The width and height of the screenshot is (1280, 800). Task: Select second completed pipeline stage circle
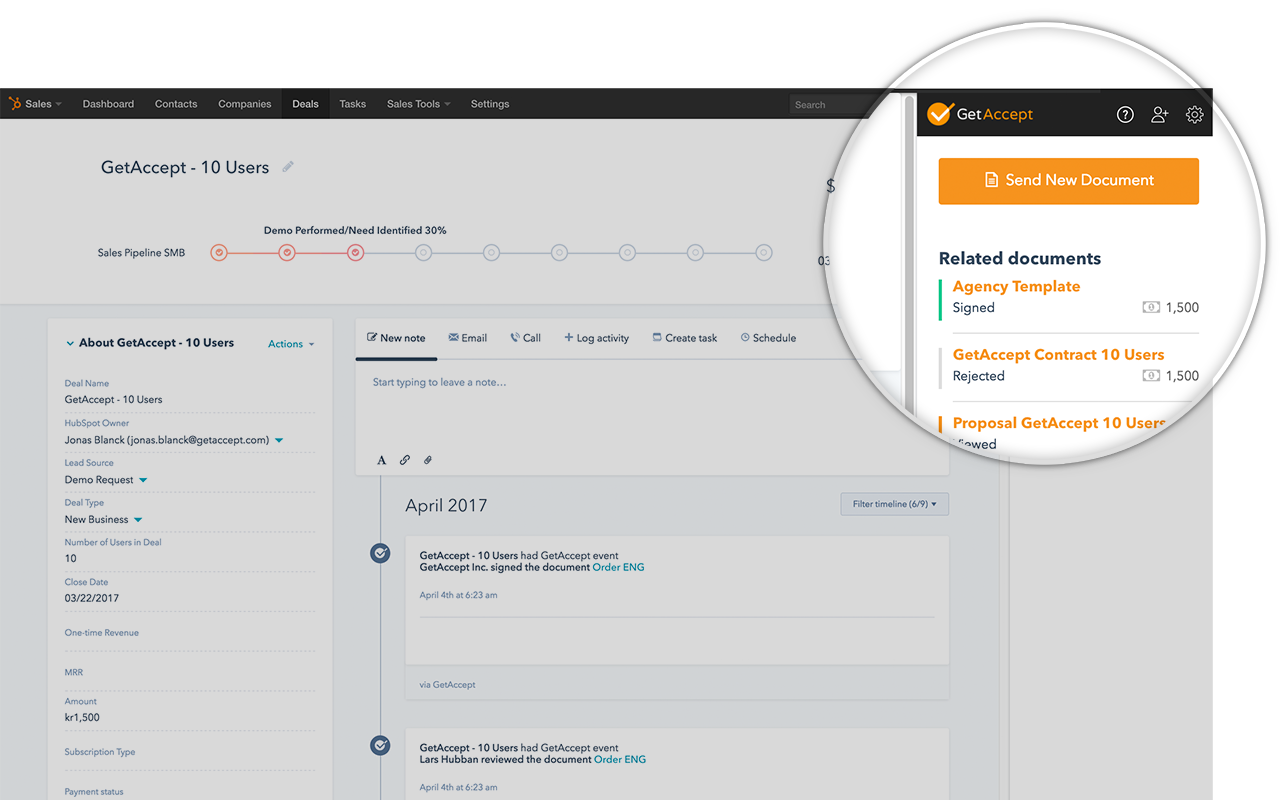point(287,253)
